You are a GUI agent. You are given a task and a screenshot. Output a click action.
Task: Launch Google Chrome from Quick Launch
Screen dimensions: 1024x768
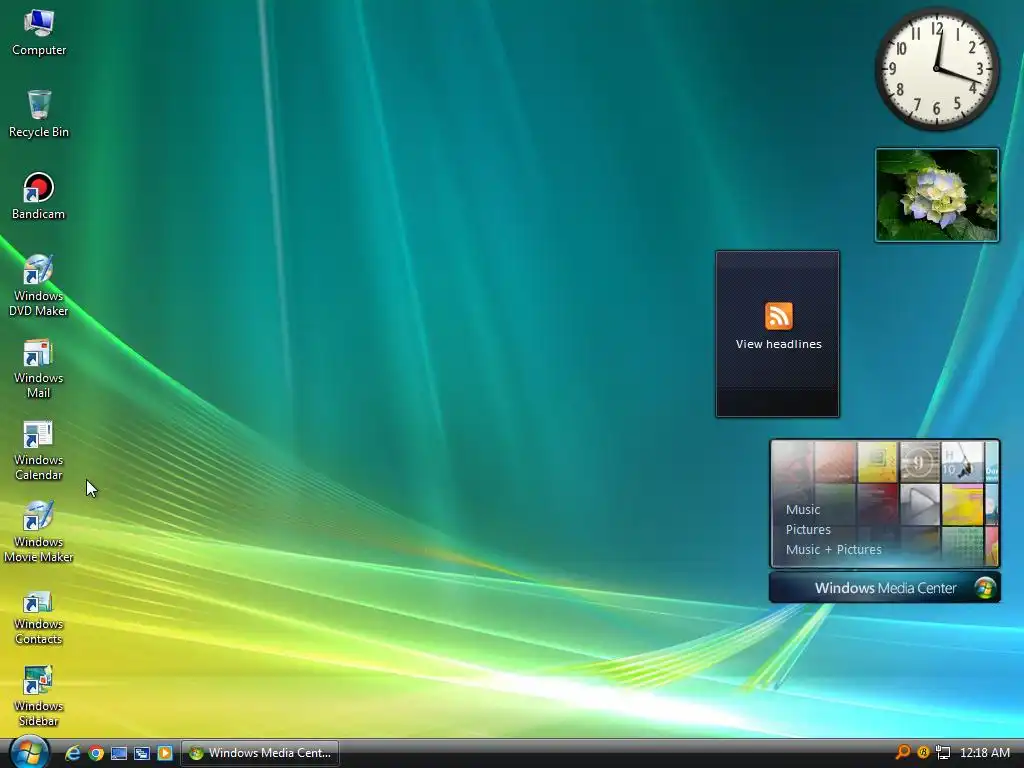96,753
